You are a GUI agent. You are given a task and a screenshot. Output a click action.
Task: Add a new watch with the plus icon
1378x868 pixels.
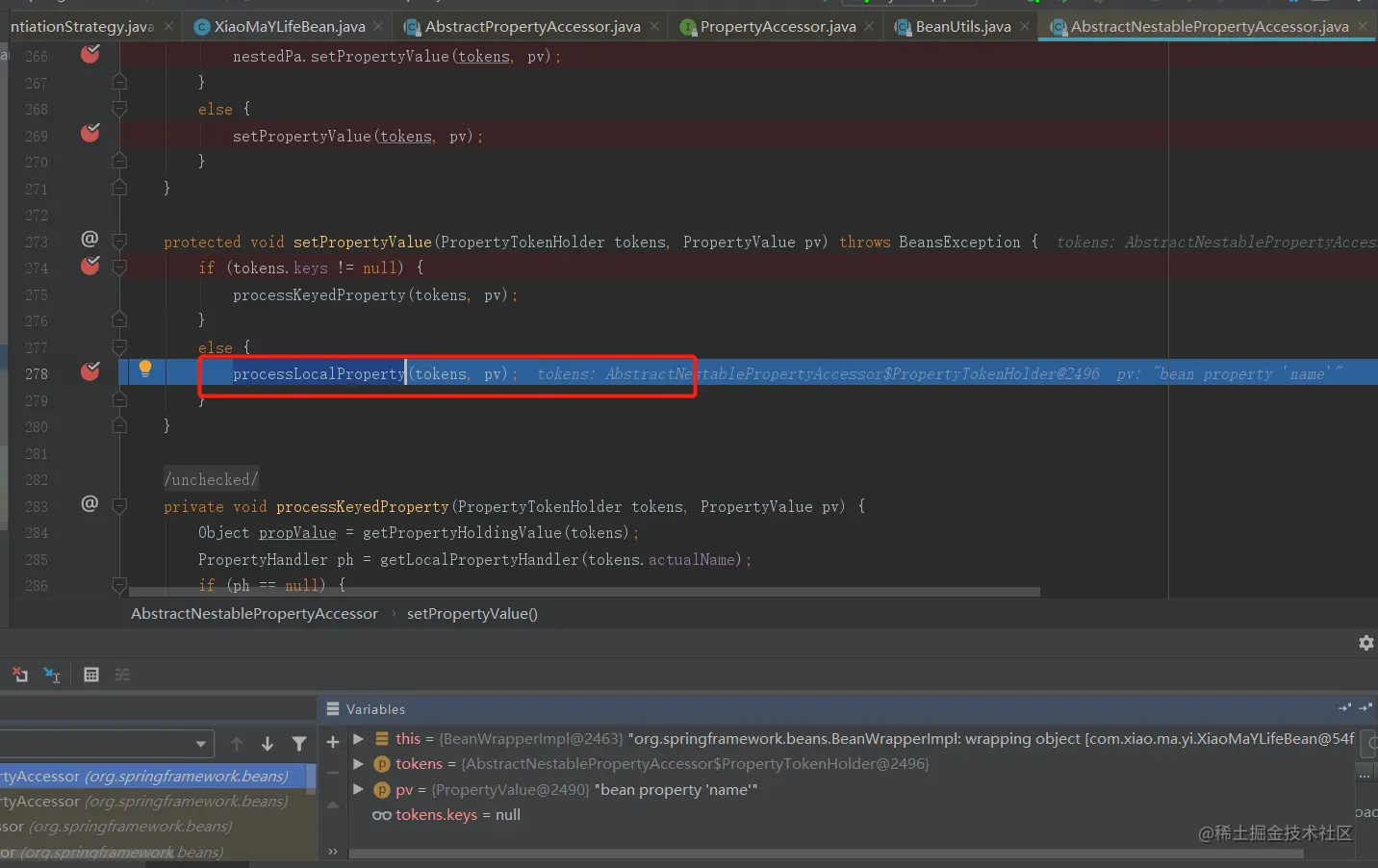[x=333, y=742]
